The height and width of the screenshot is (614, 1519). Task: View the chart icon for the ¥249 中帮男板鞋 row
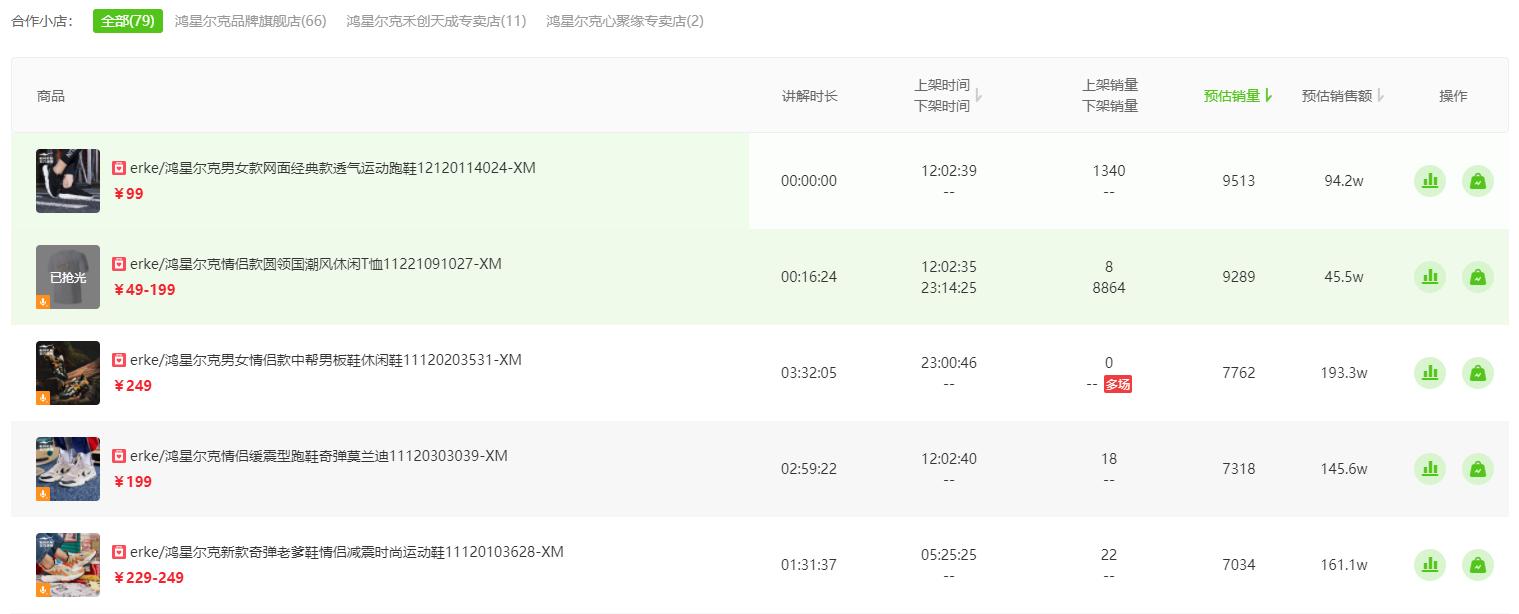pyautogui.click(x=1430, y=373)
